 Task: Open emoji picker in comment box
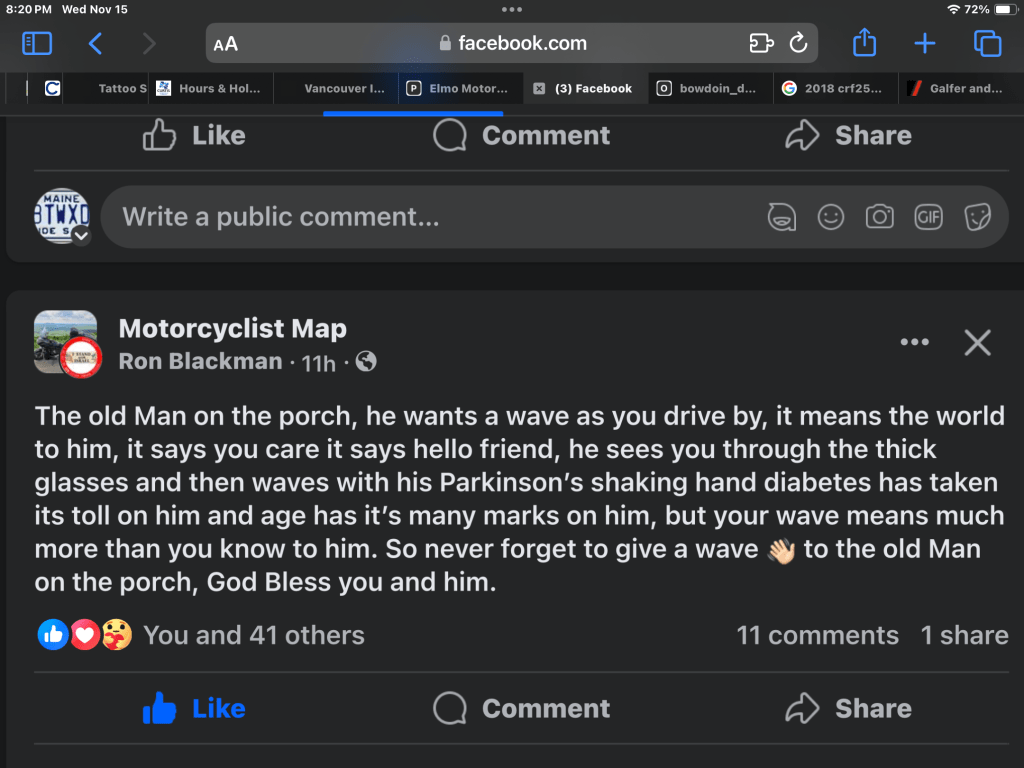pyautogui.click(x=831, y=217)
